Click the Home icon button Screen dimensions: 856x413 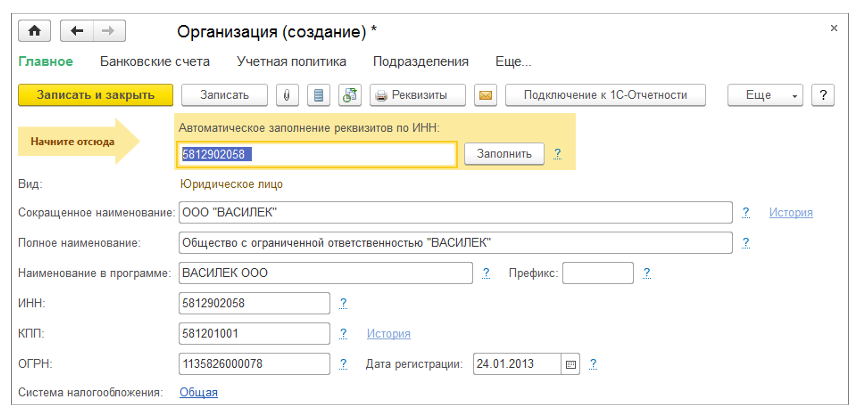pyautogui.click(x=34, y=30)
